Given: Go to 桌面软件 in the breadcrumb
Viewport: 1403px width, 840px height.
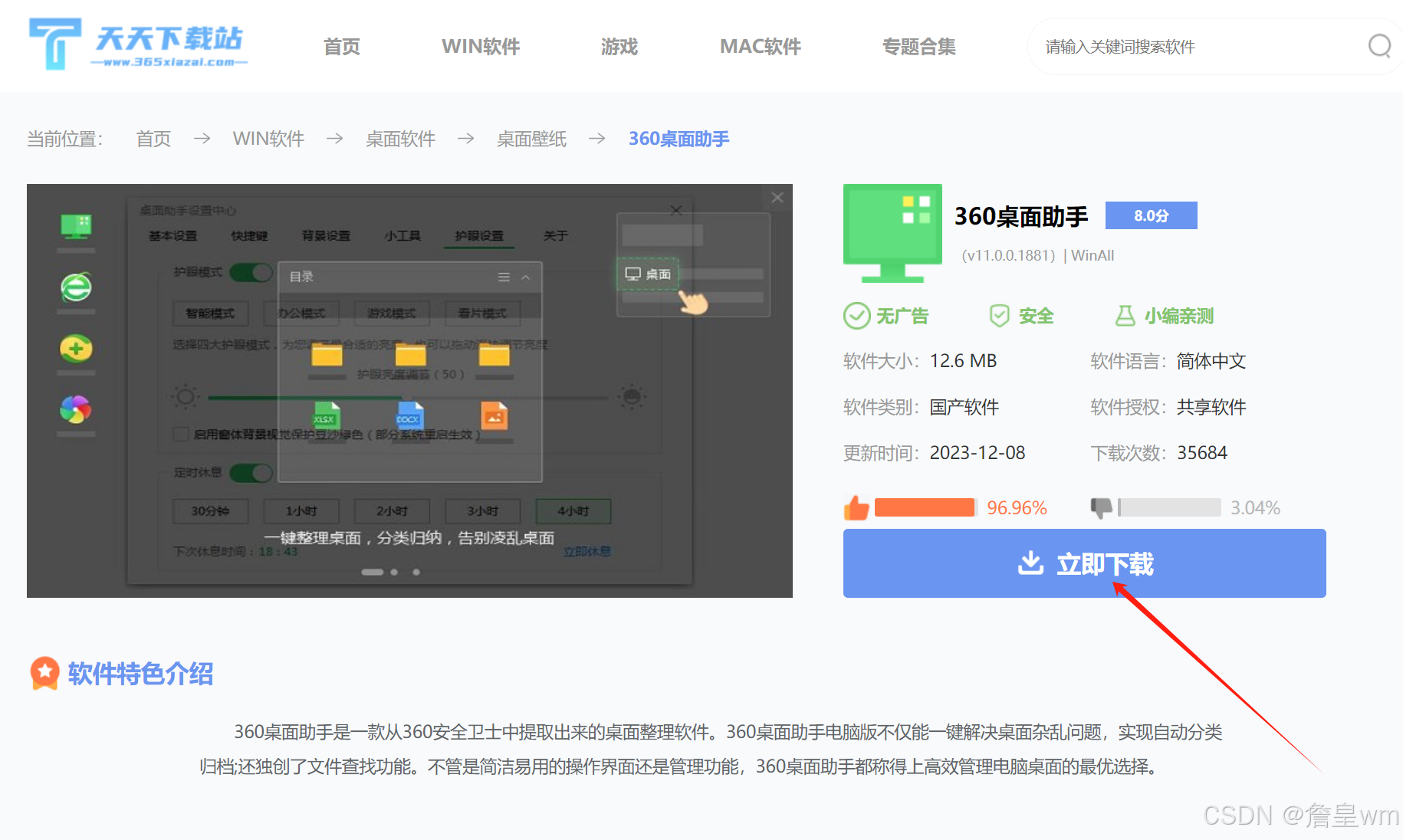Looking at the screenshot, I should (x=400, y=139).
